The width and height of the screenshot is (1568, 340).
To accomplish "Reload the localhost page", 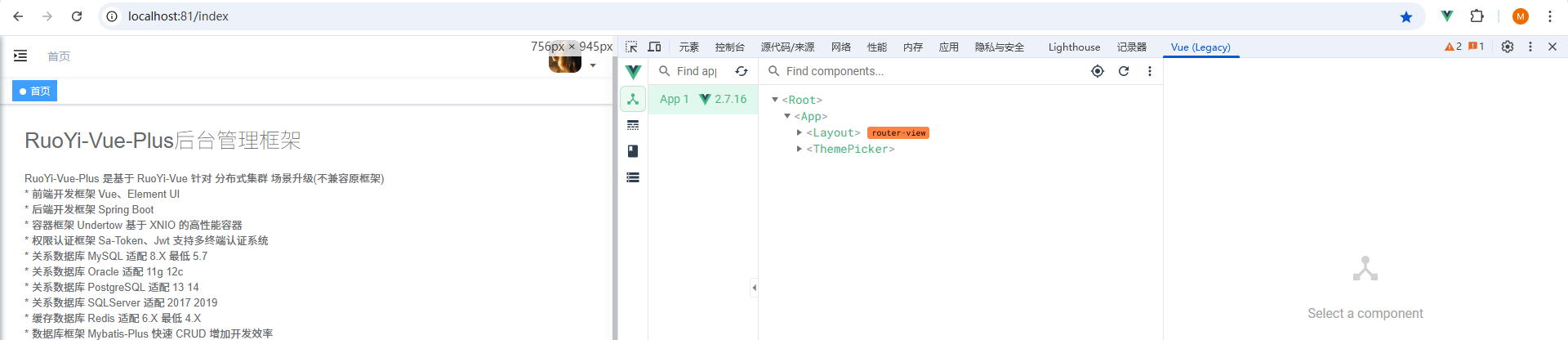I will (77, 16).
